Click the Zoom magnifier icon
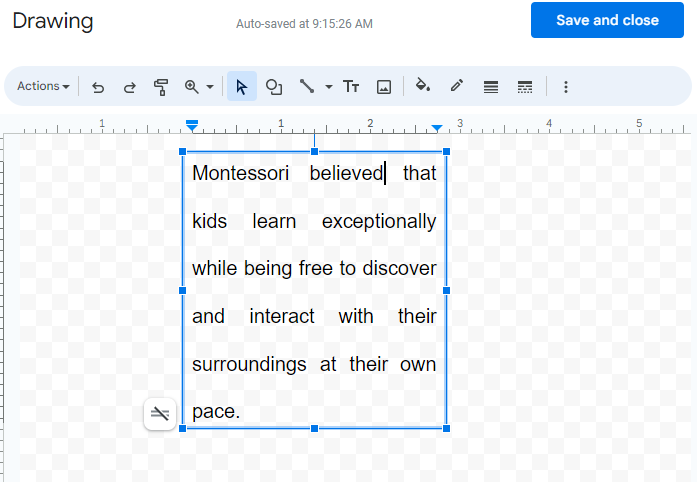The height and width of the screenshot is (482, 697). point(192,87)
